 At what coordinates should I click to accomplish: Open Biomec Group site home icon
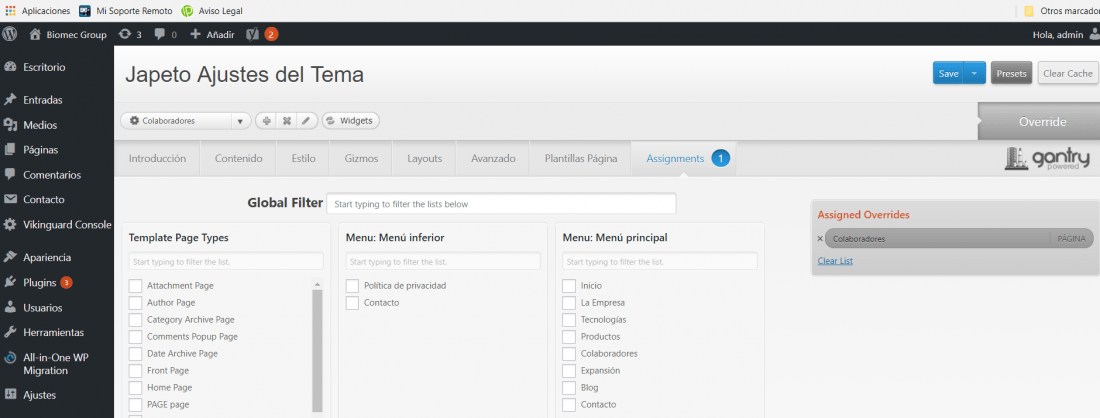coord(35,34)
